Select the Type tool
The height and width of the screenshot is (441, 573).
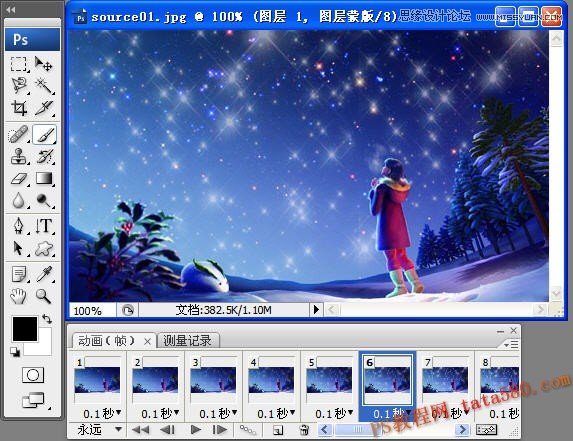(44, 226)
